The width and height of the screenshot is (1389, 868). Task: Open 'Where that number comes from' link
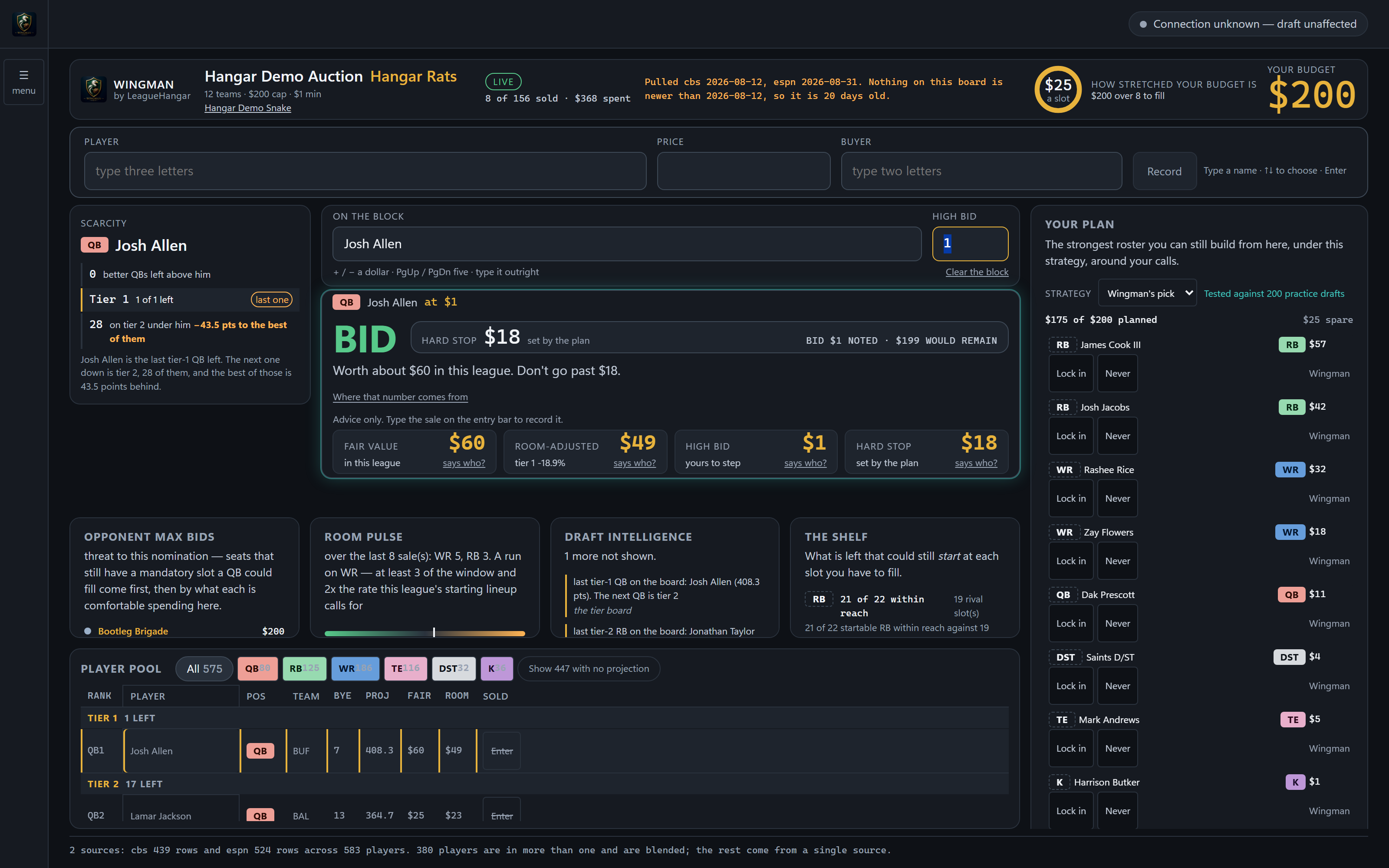(x=400, y=397)
